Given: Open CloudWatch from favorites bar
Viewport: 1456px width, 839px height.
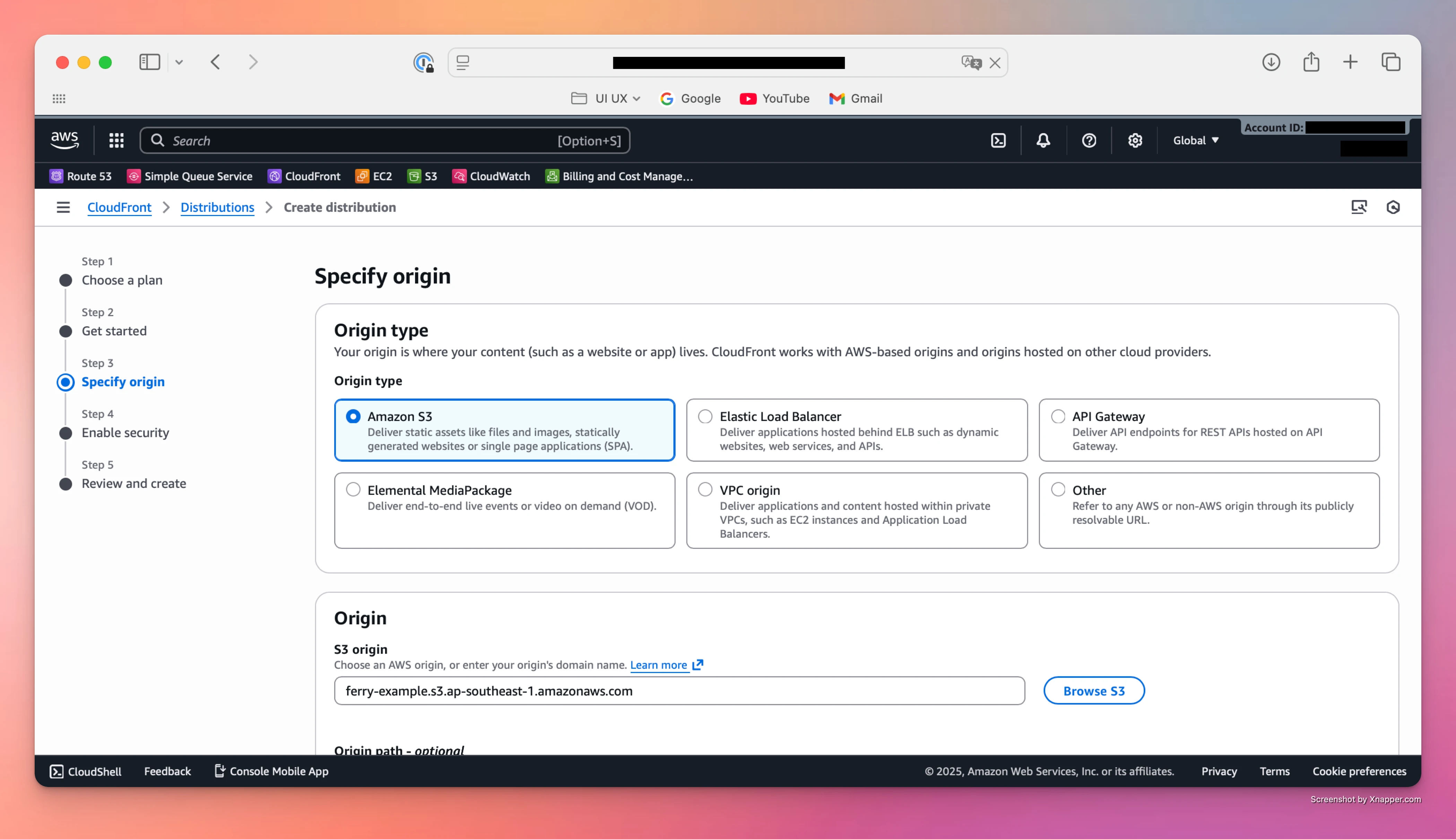Looking at the screenshot, I should (x=491, y=176).
